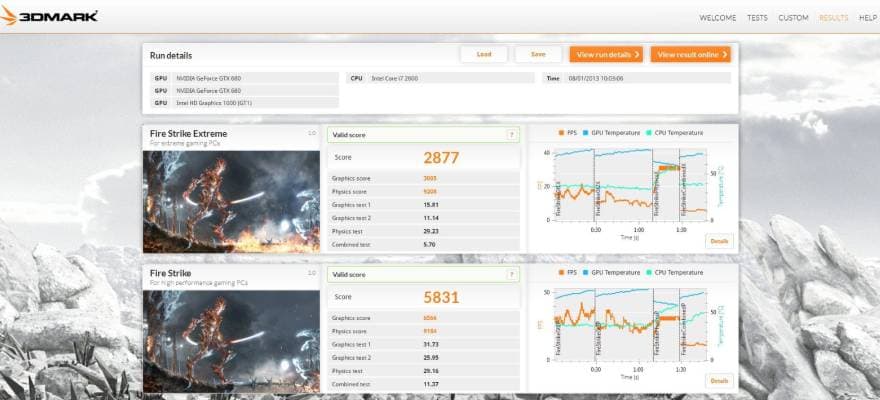Open the HELP tab
The image size is (880, 400).
click(868, 18)
